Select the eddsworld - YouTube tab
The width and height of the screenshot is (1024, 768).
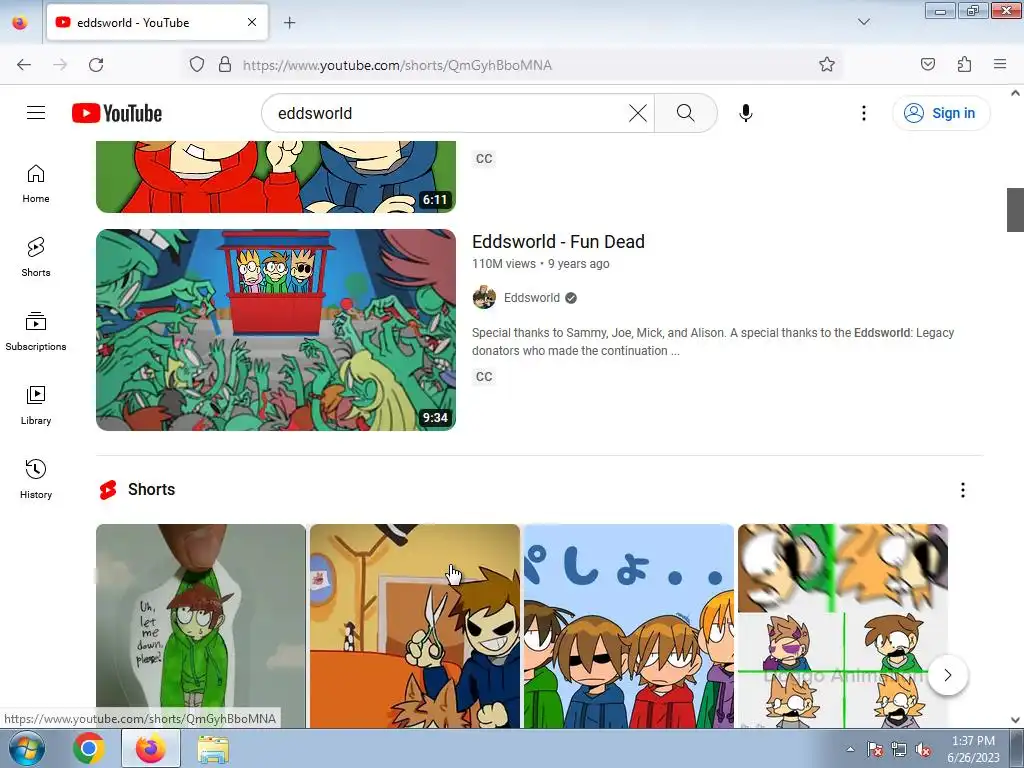point(157,22)
